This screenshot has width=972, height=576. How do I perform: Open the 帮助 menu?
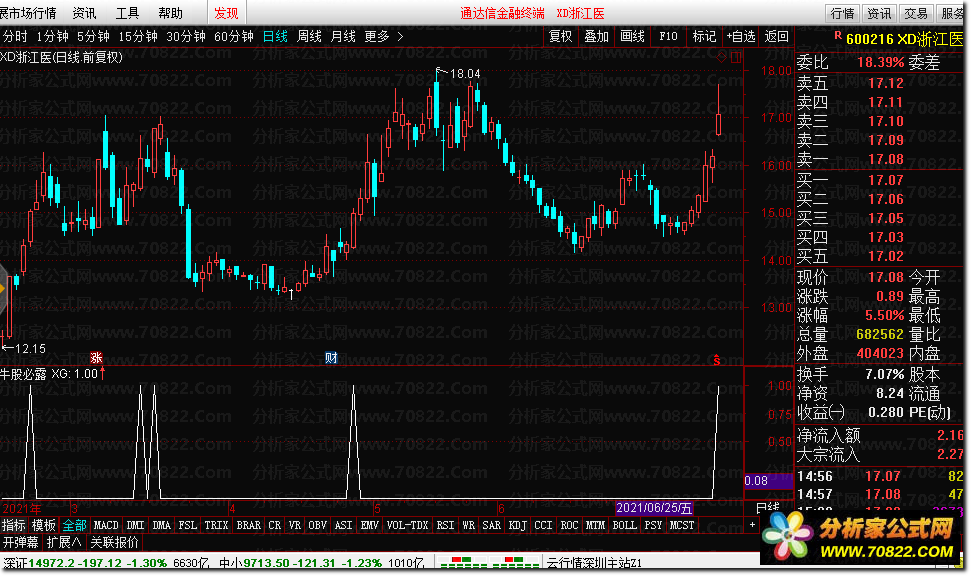click(x=170, y=13)
